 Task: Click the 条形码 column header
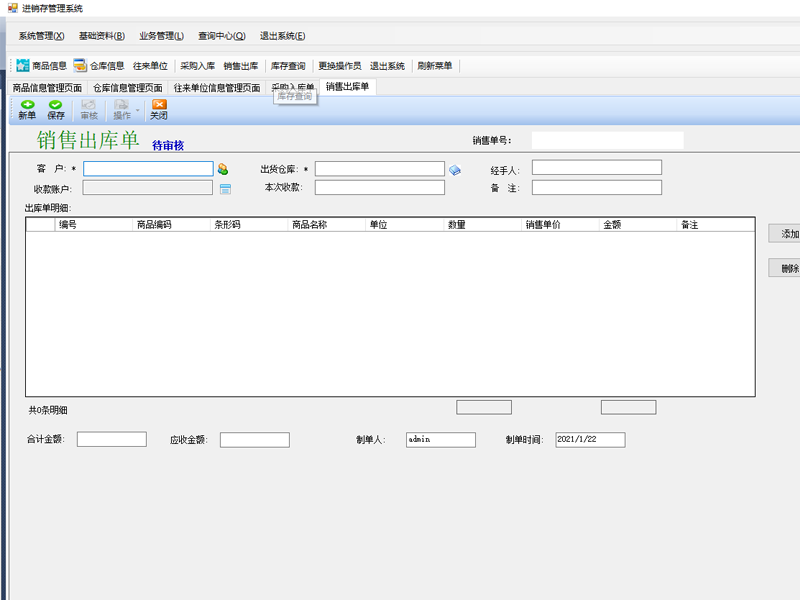[x=249, y=224]
